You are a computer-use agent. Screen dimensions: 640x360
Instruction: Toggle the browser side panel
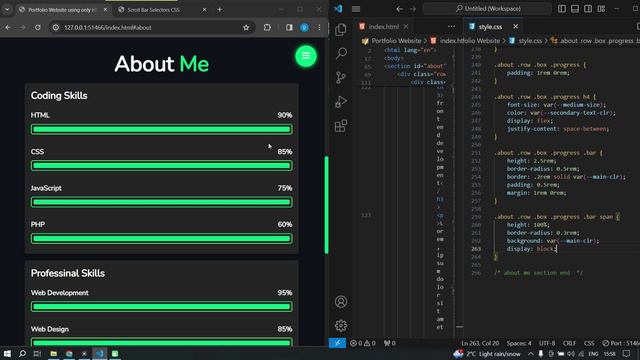click(x=289, y=27)
